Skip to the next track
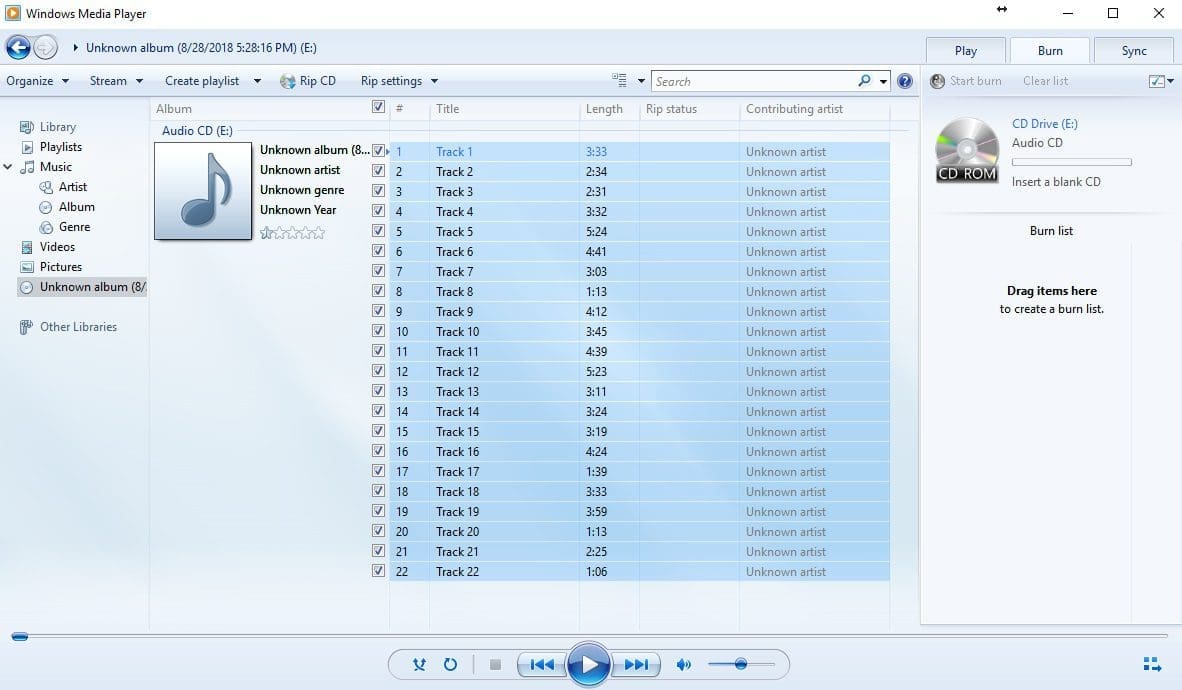 point(637,663)
